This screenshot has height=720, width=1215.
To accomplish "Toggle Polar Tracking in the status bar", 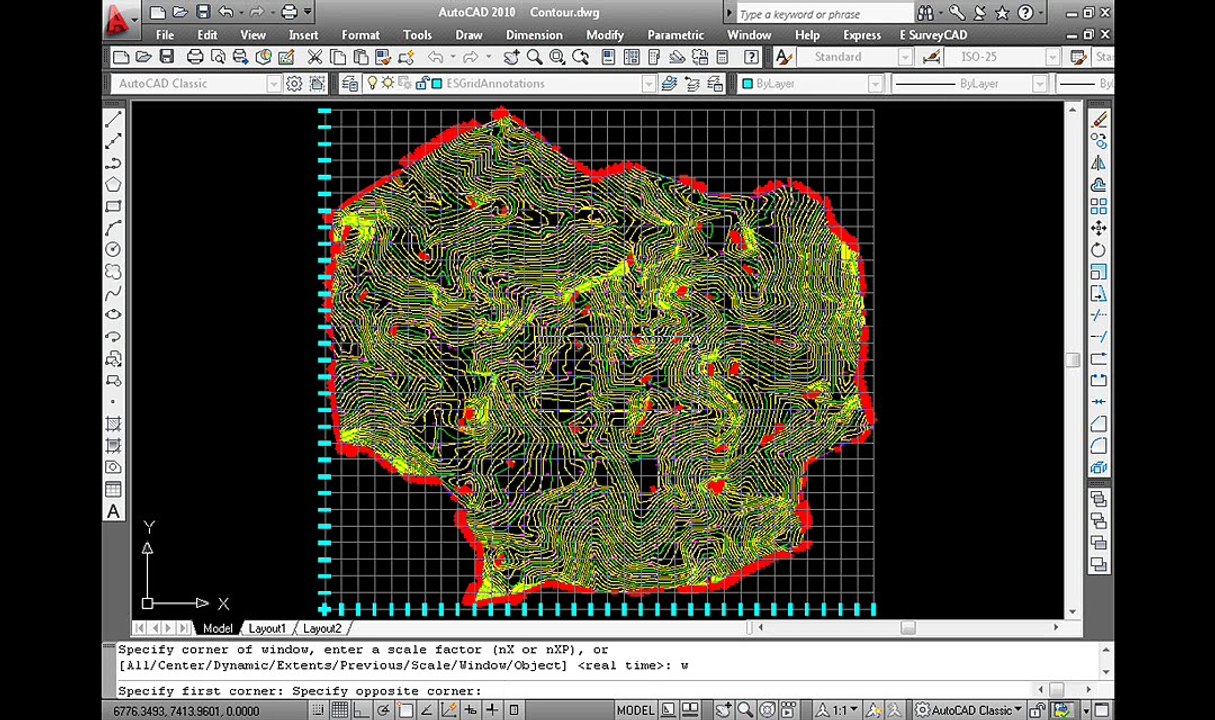I will pos(383,710).
